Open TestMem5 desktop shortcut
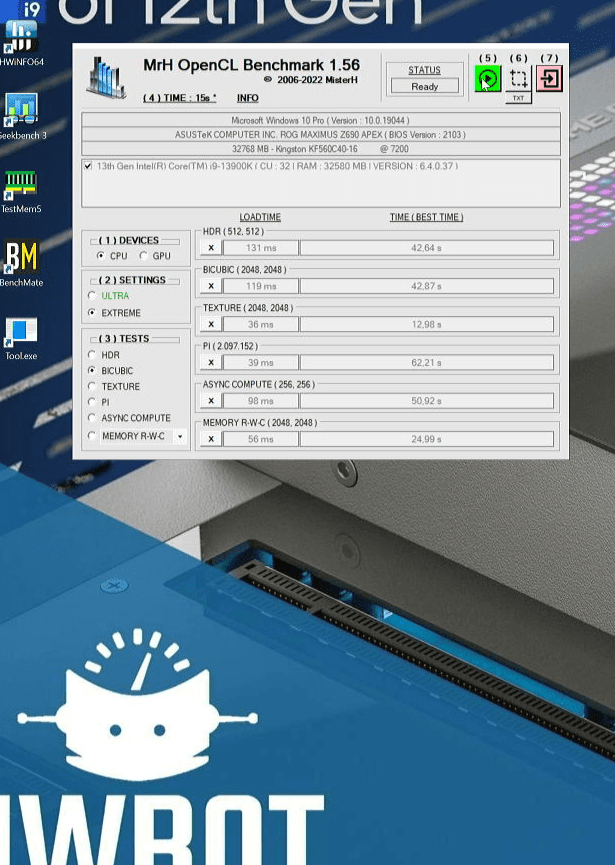 click(21, 191)
